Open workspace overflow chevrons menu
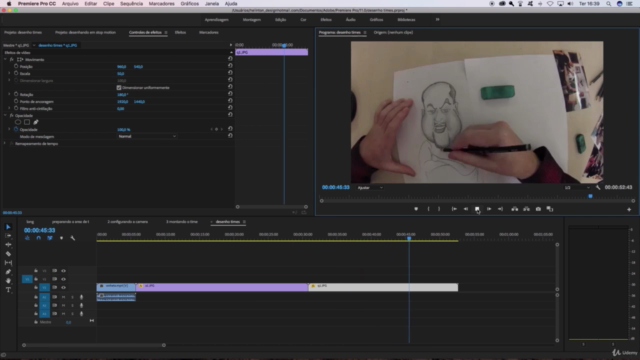Image resolution: width=640 pixels, height=360 pixels. coord(437,20)
